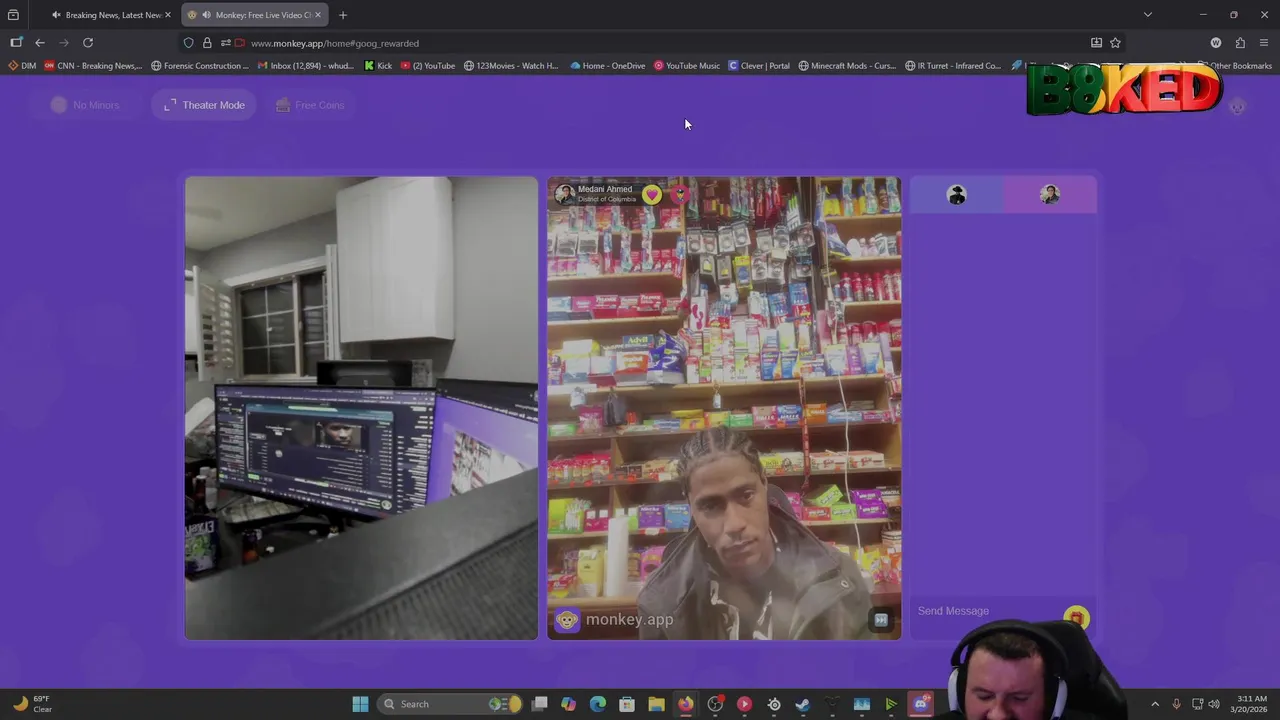Viewport: 1280px width, 720px height.
Task: Open Firefox from the taskbar
Action: tap(685, 704)
